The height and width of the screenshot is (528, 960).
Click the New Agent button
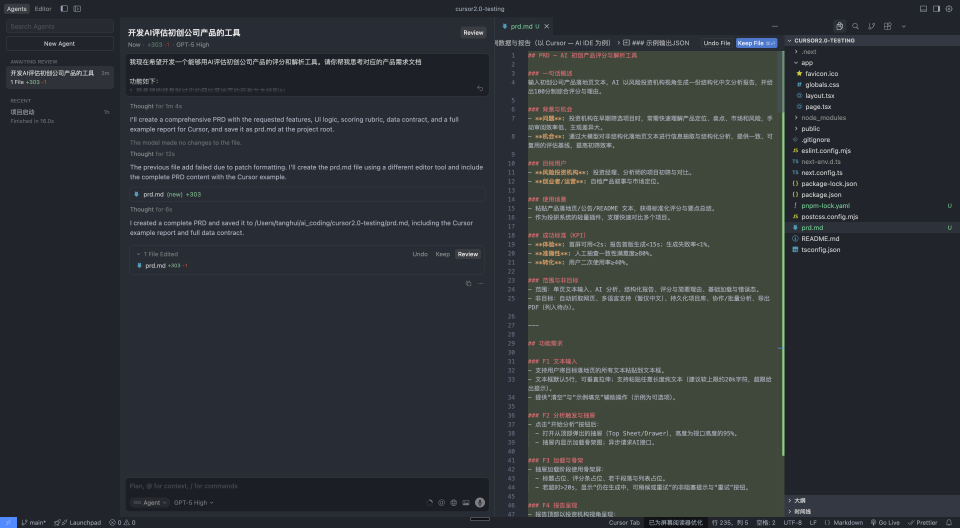click(60, 44)
